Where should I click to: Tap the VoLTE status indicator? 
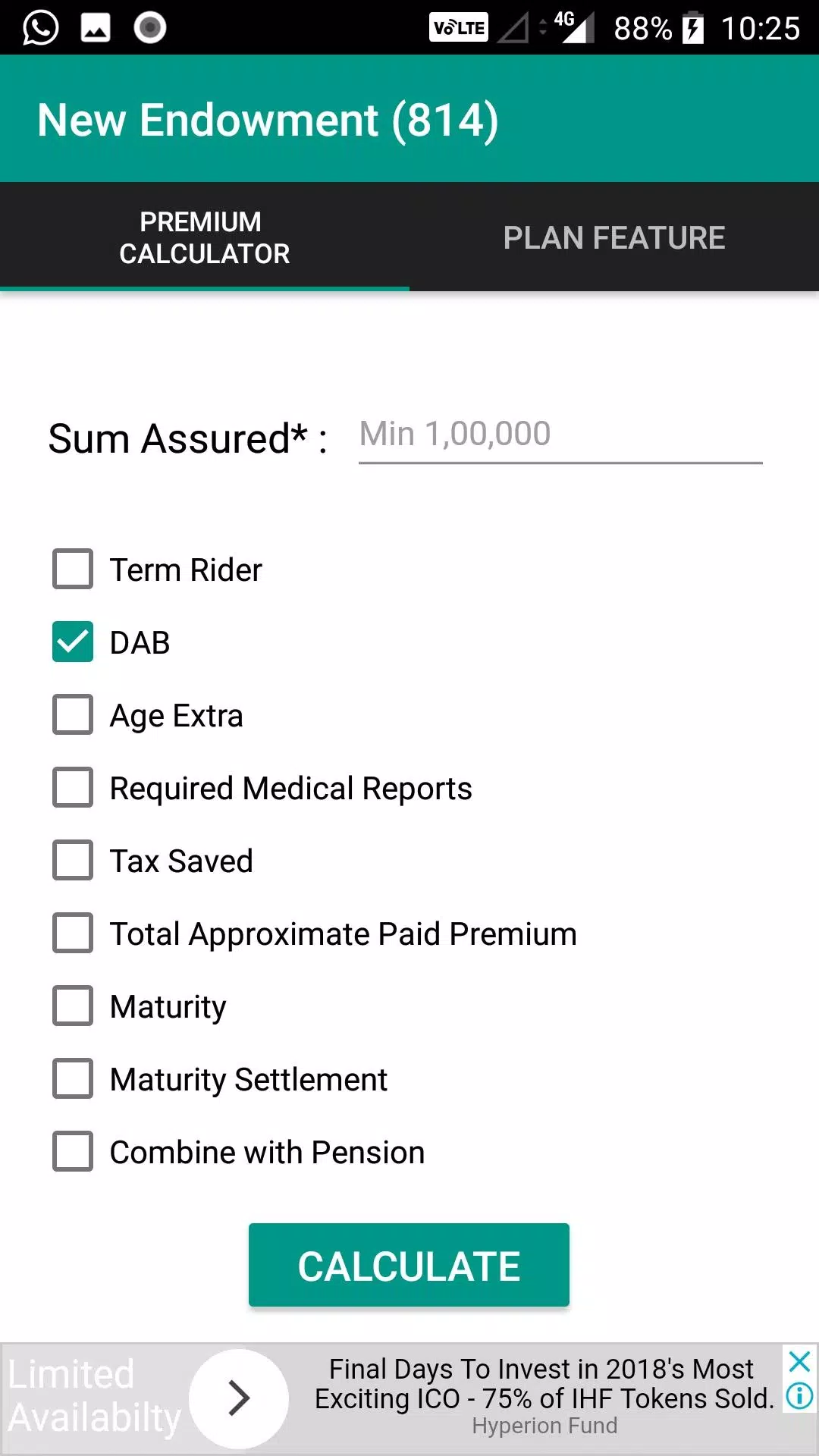(459, 28)
